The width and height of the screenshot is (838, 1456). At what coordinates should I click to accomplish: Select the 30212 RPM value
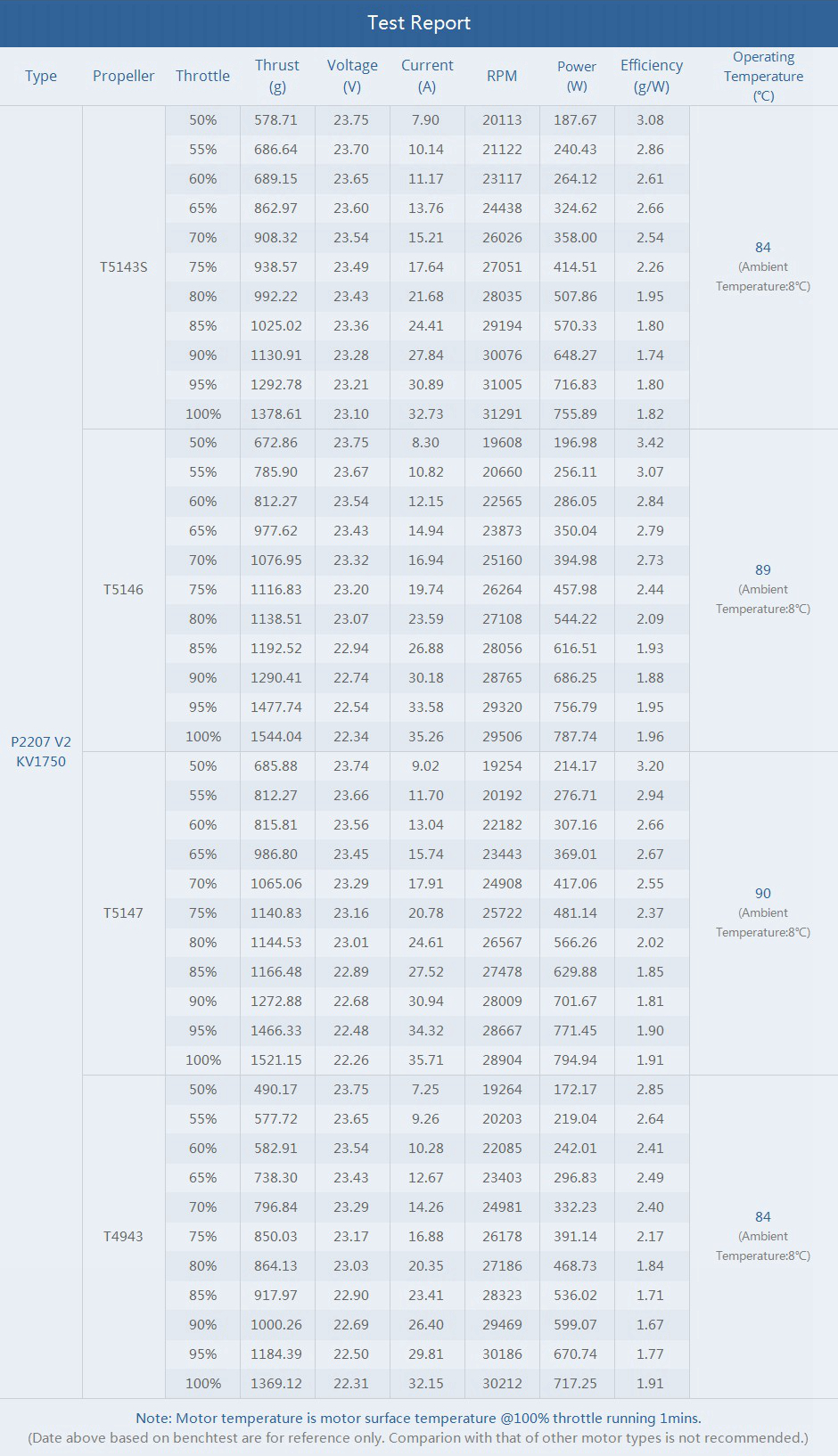coord(502,1384)
